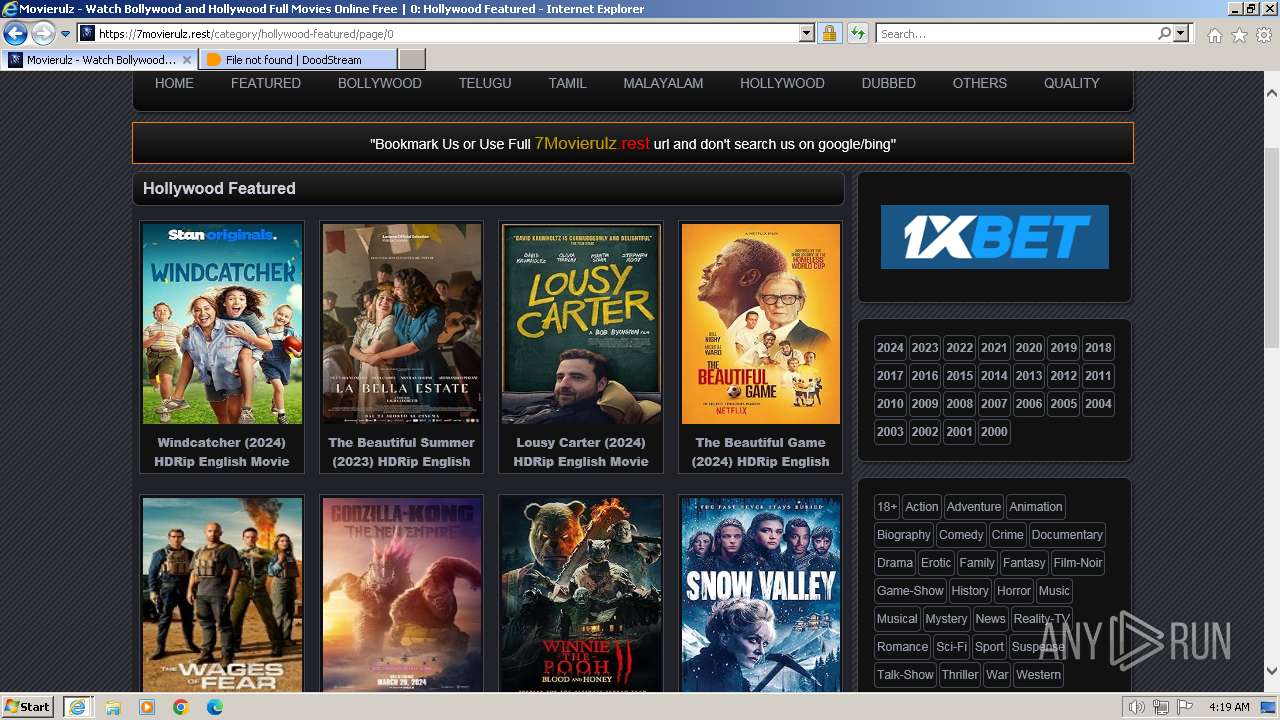Click the page scrollbar up arrow
Viewport: 1280px width, 720px height.
pos(1271,92)
